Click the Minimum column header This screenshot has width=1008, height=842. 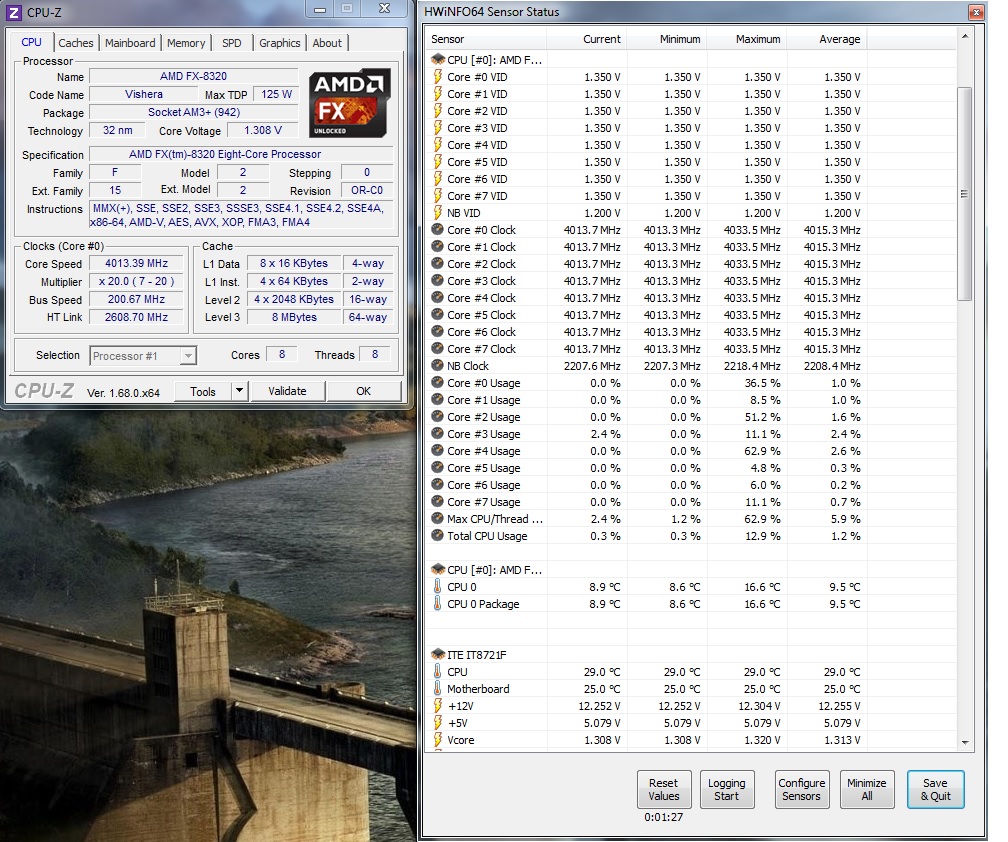(667, 39)
